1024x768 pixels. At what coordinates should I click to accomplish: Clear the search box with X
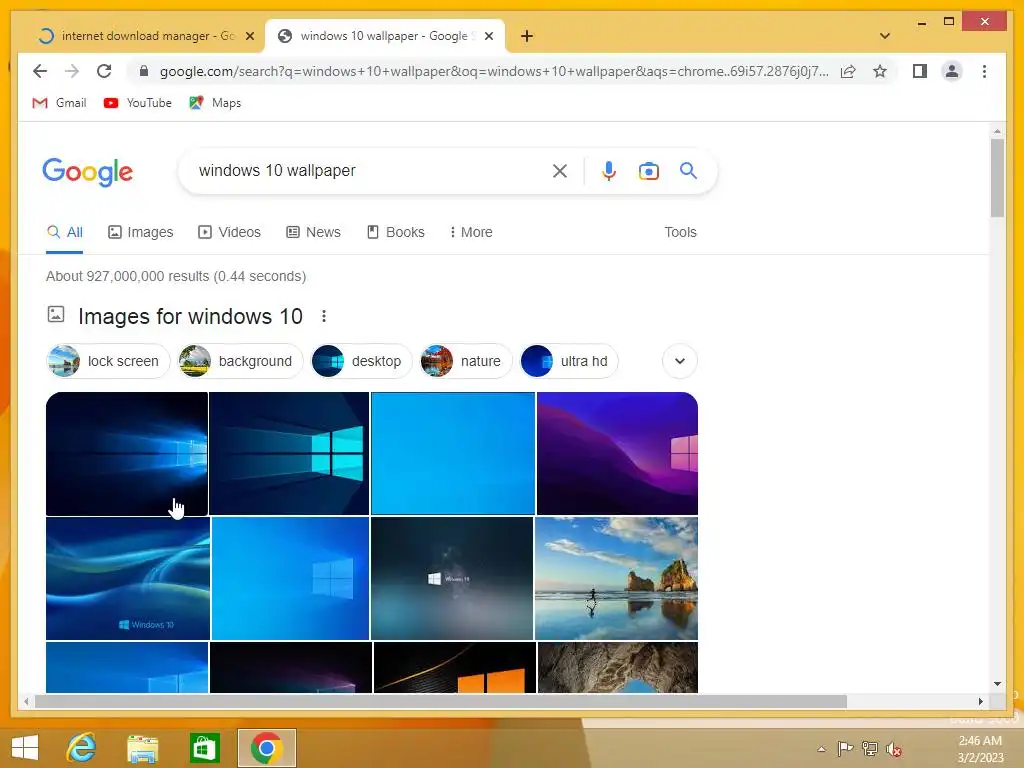pos(560,171)
